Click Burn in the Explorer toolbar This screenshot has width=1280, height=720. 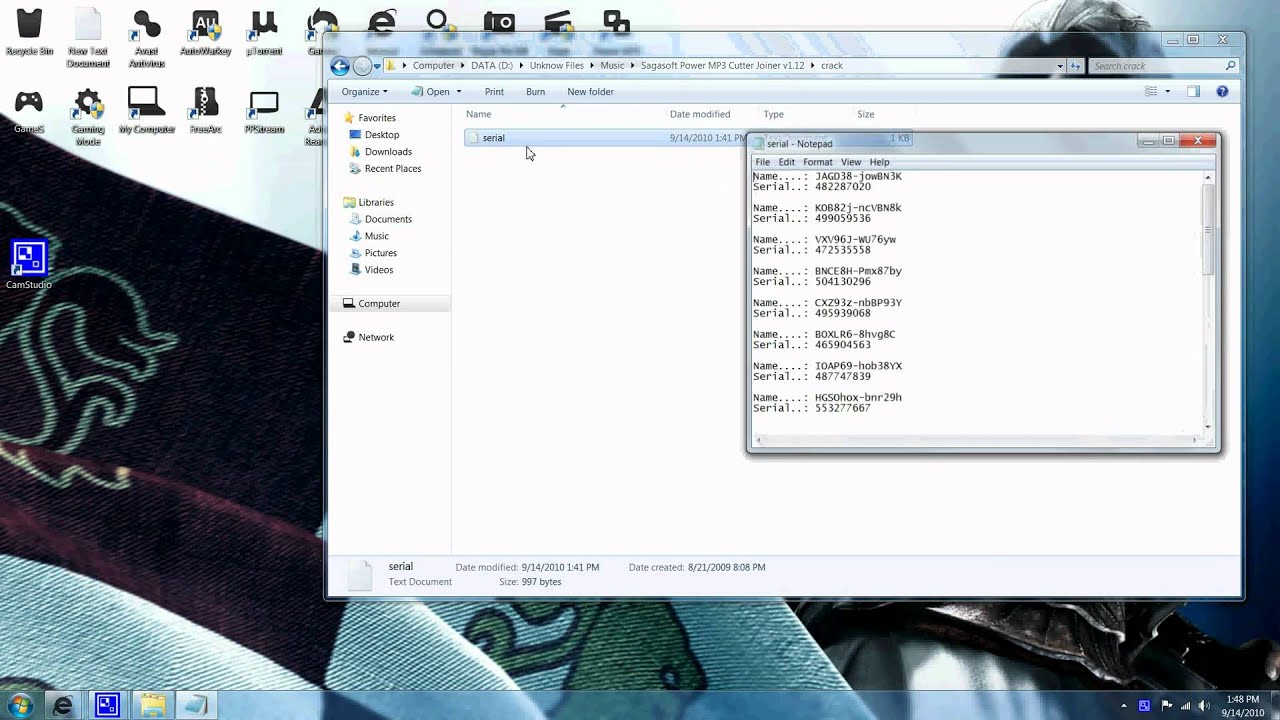[535, 92]
